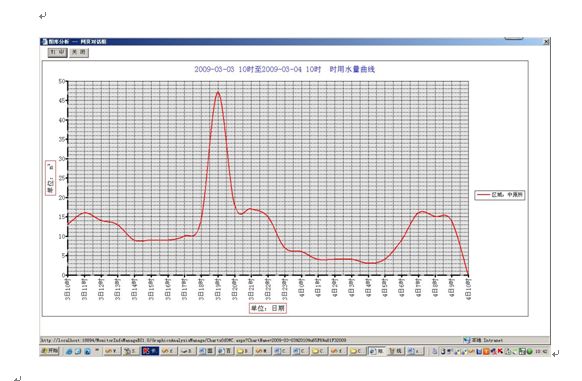The height and width of the screenshot is (381, 582).
Task: Click the 单位: 日期 axis label
Action: point(268,308)
